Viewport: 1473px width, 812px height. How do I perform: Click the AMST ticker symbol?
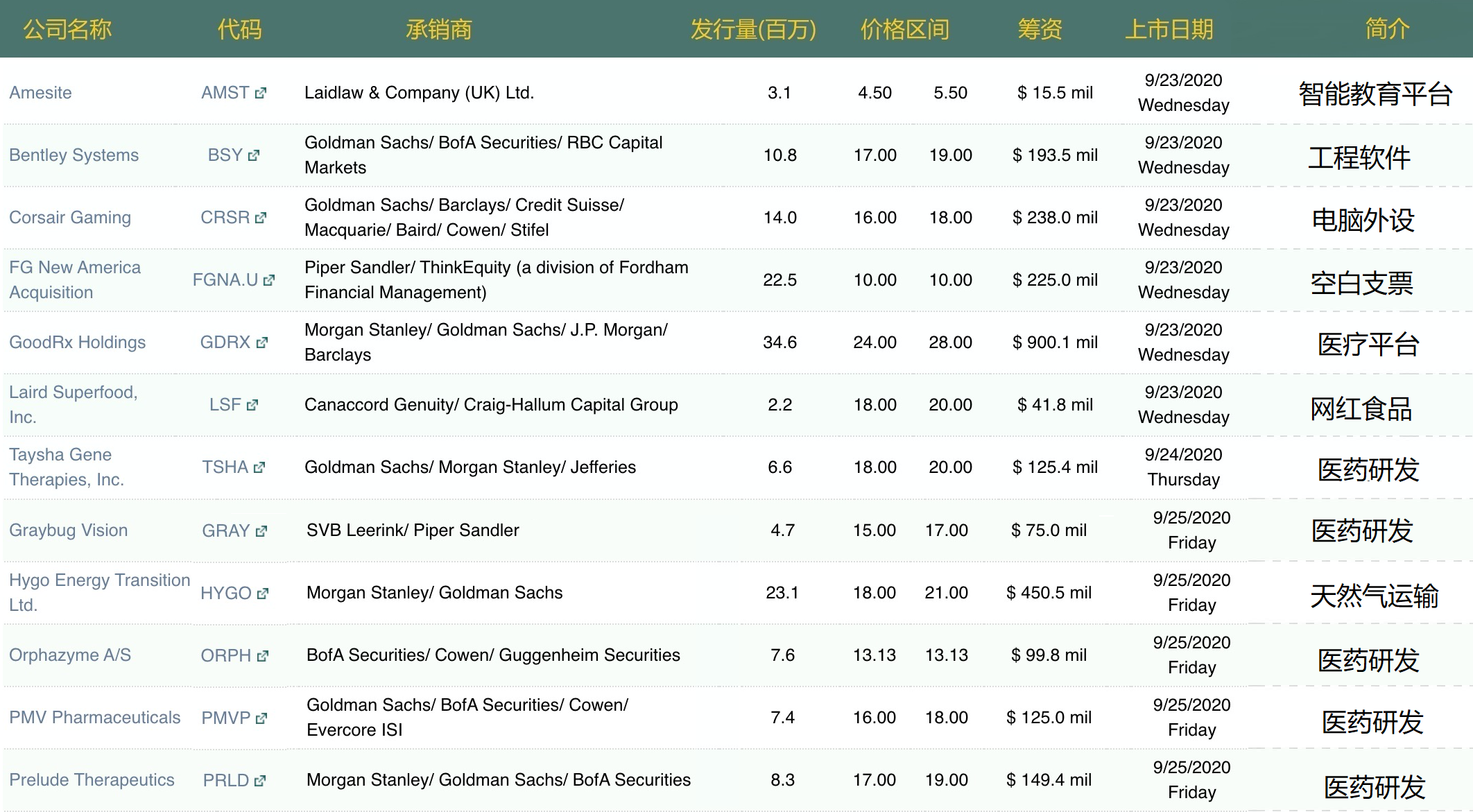pos(225,92)
